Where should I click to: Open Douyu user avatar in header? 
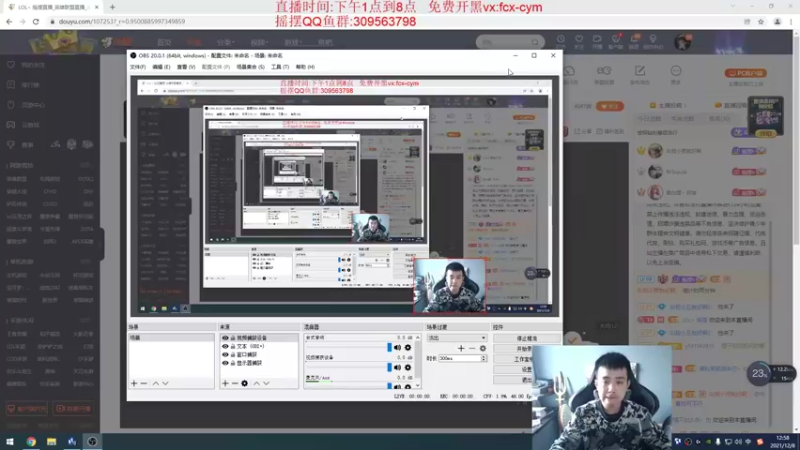[683, 42]
